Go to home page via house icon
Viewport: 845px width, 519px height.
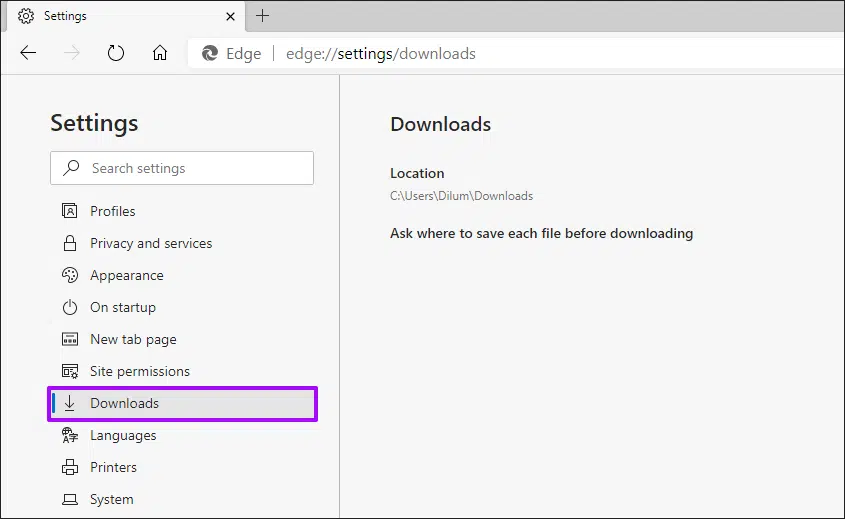160,53
